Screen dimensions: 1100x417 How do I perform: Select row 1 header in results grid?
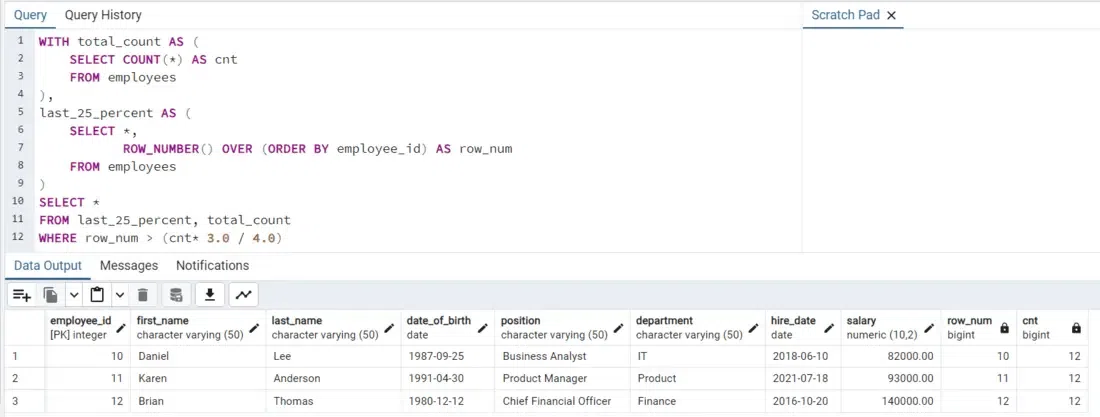(14, 356)
